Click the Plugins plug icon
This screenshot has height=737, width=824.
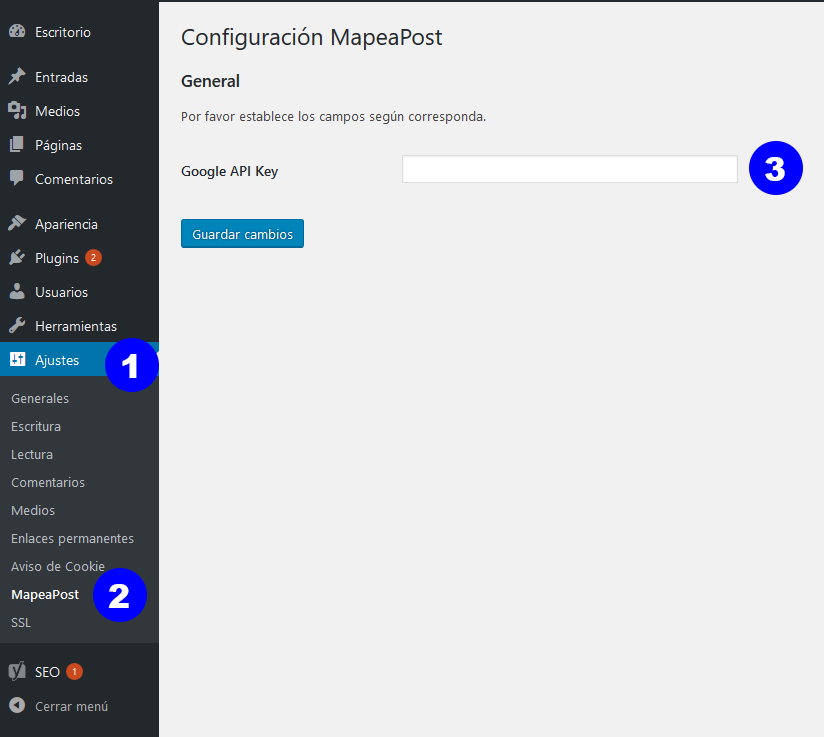click(17, 258)
